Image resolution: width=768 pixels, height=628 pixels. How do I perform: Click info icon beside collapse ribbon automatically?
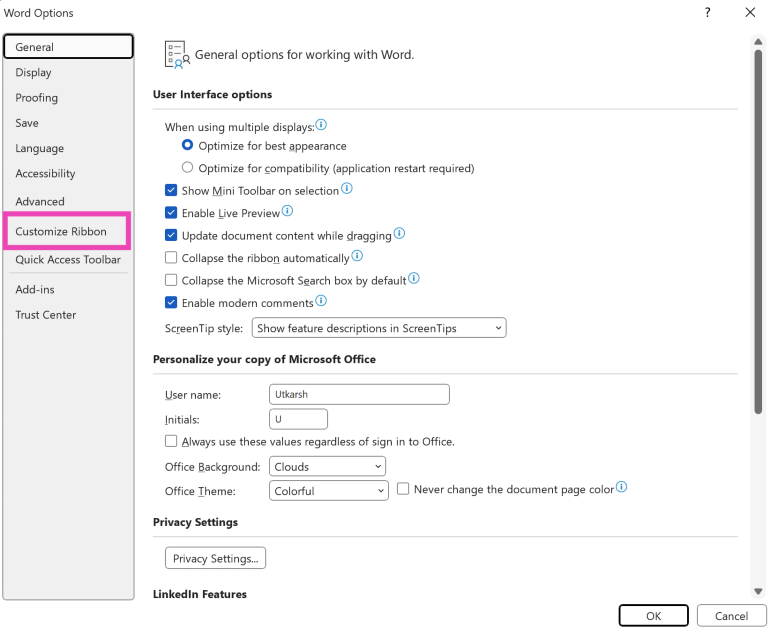coord(357,256)
